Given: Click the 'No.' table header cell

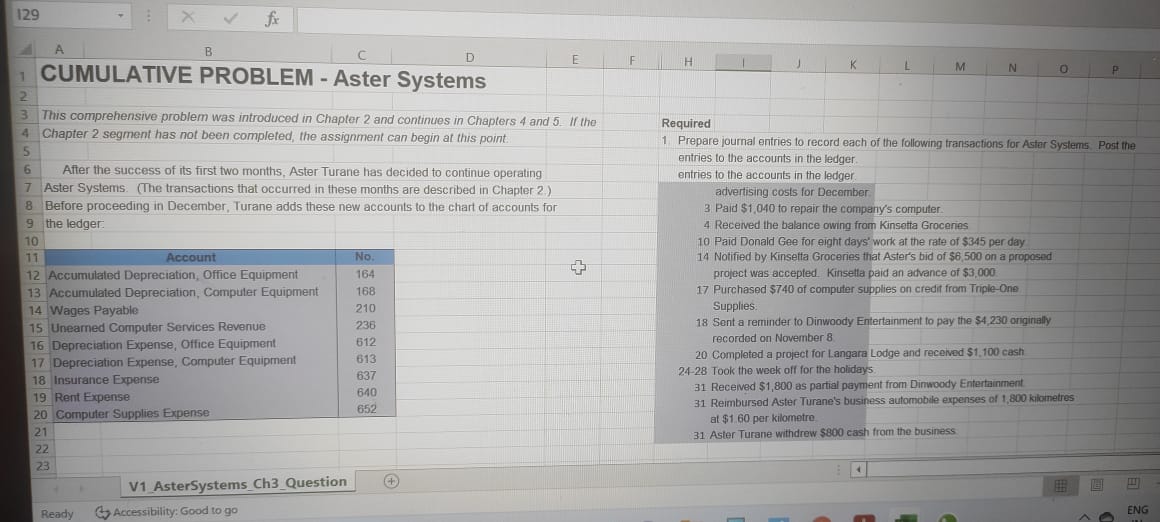Looking at the screenshot, I should (365, 257).
